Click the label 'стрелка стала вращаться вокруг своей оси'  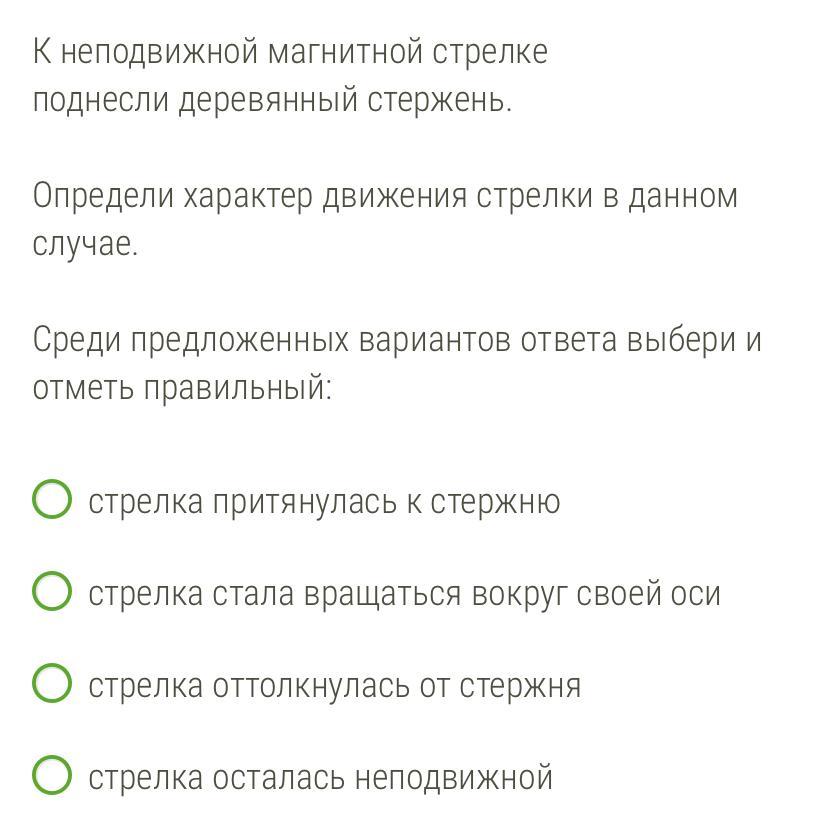404,594
